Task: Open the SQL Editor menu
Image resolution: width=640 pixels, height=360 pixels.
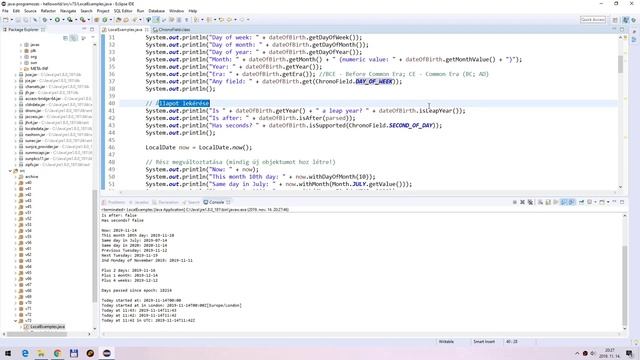Action: click(x=123, y=11)
